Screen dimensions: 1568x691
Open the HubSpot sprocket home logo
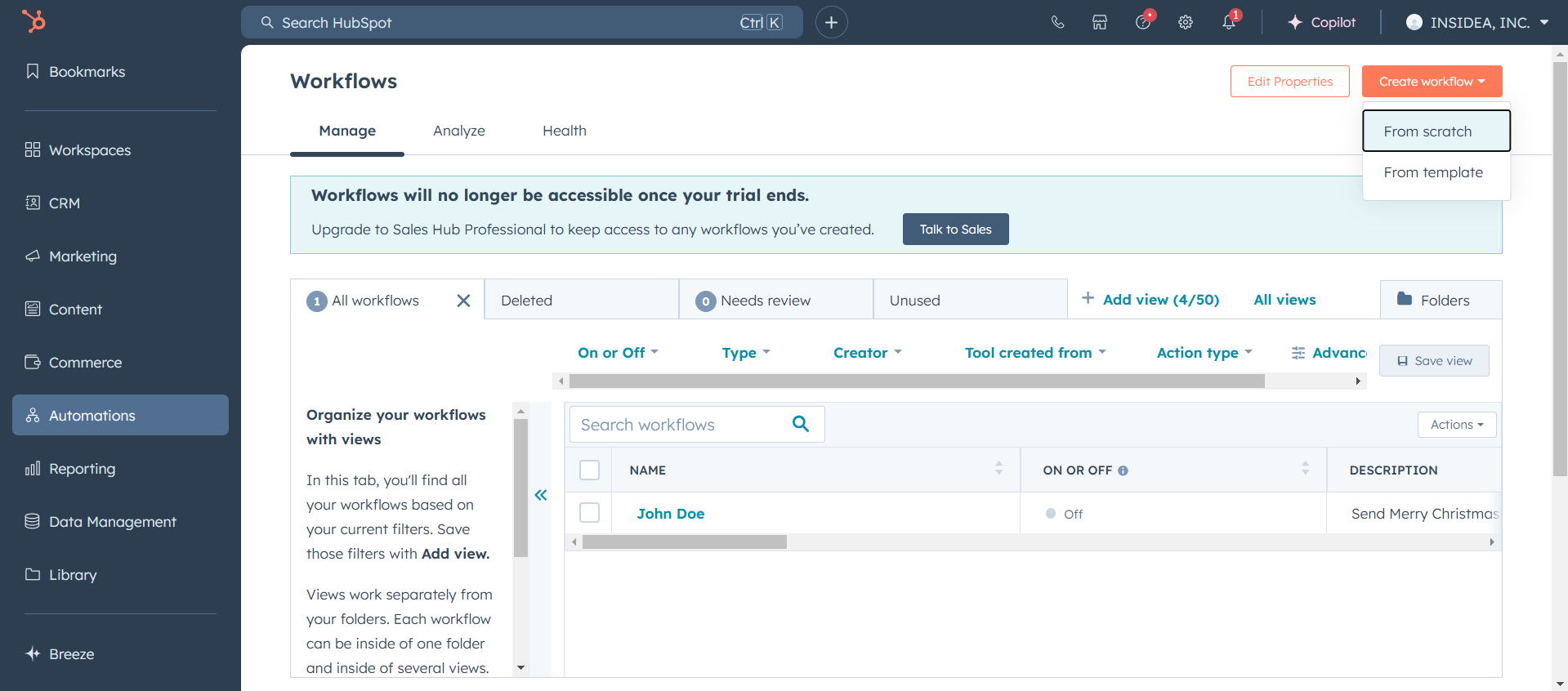coord(34,20)
